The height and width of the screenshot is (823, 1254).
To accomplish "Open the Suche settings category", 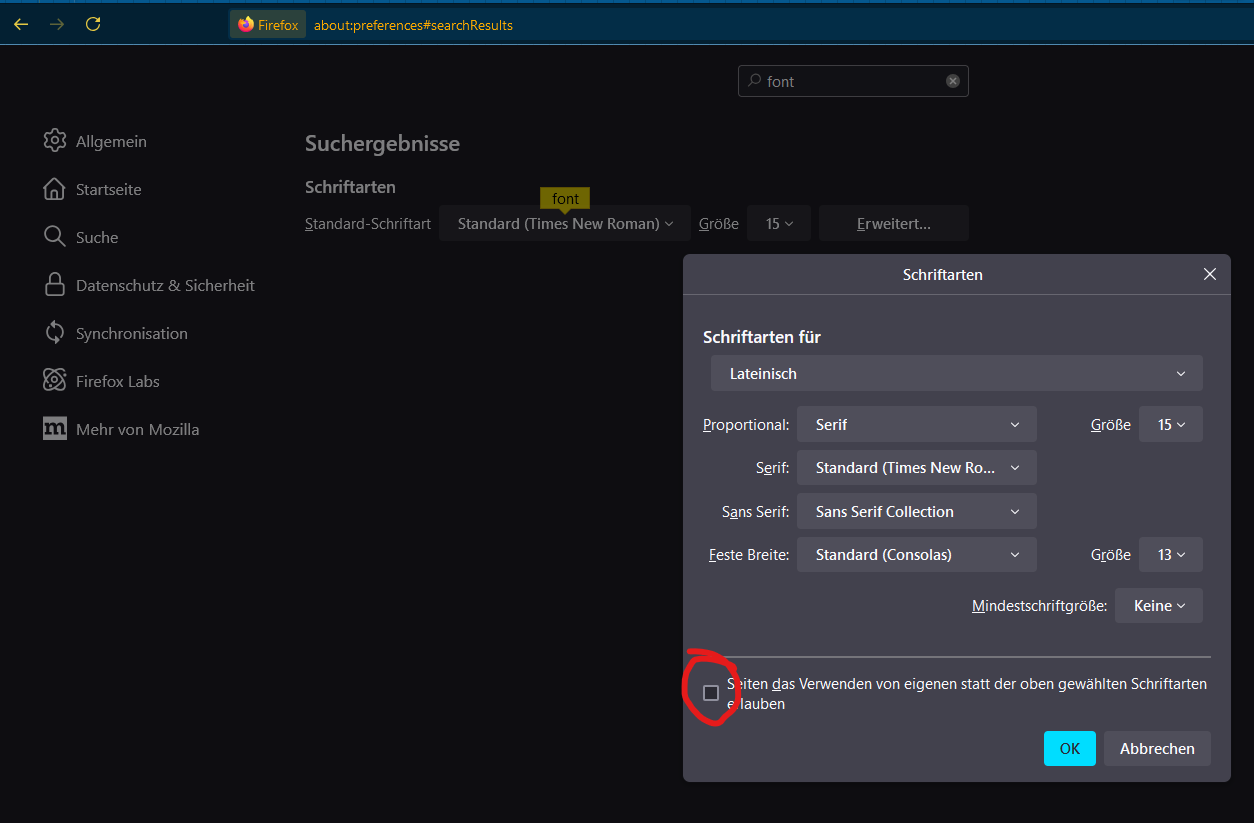I will (96, 237).
